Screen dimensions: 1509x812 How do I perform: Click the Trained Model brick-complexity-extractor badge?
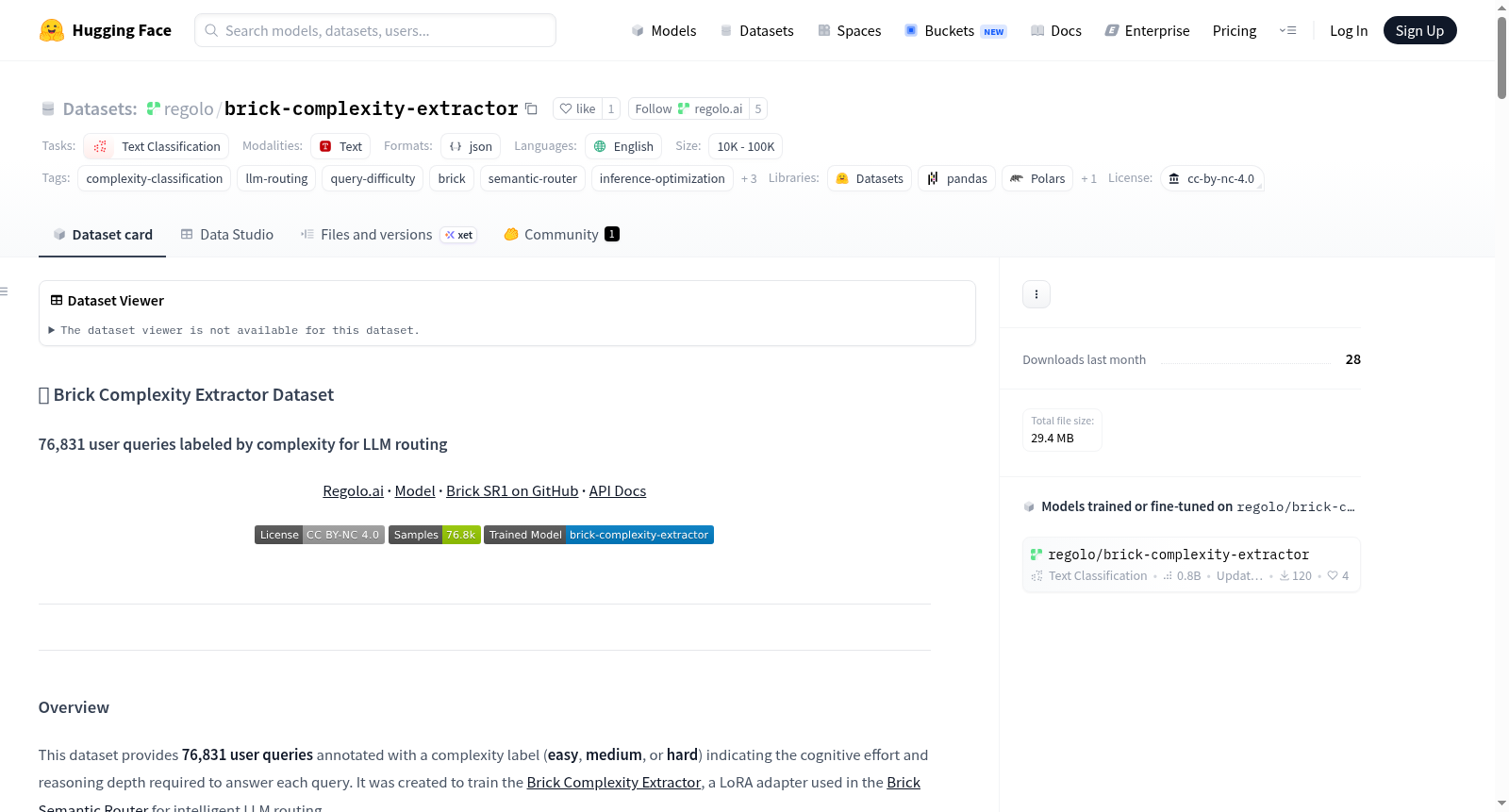[x=599, y=535]
